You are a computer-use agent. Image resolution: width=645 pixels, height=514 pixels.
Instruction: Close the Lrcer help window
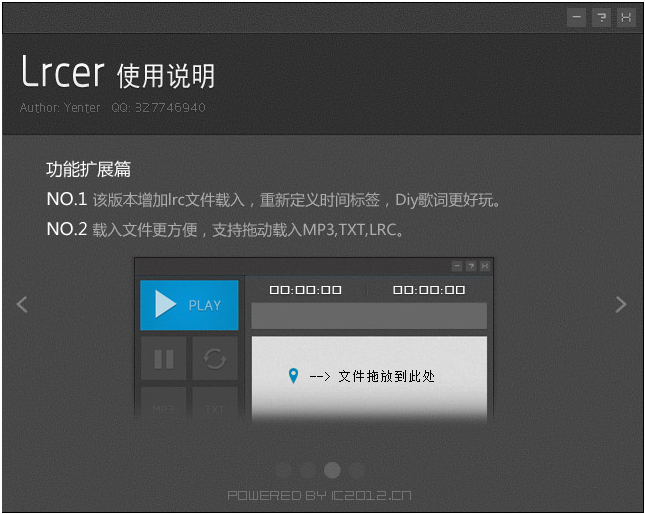pos(626,18)
